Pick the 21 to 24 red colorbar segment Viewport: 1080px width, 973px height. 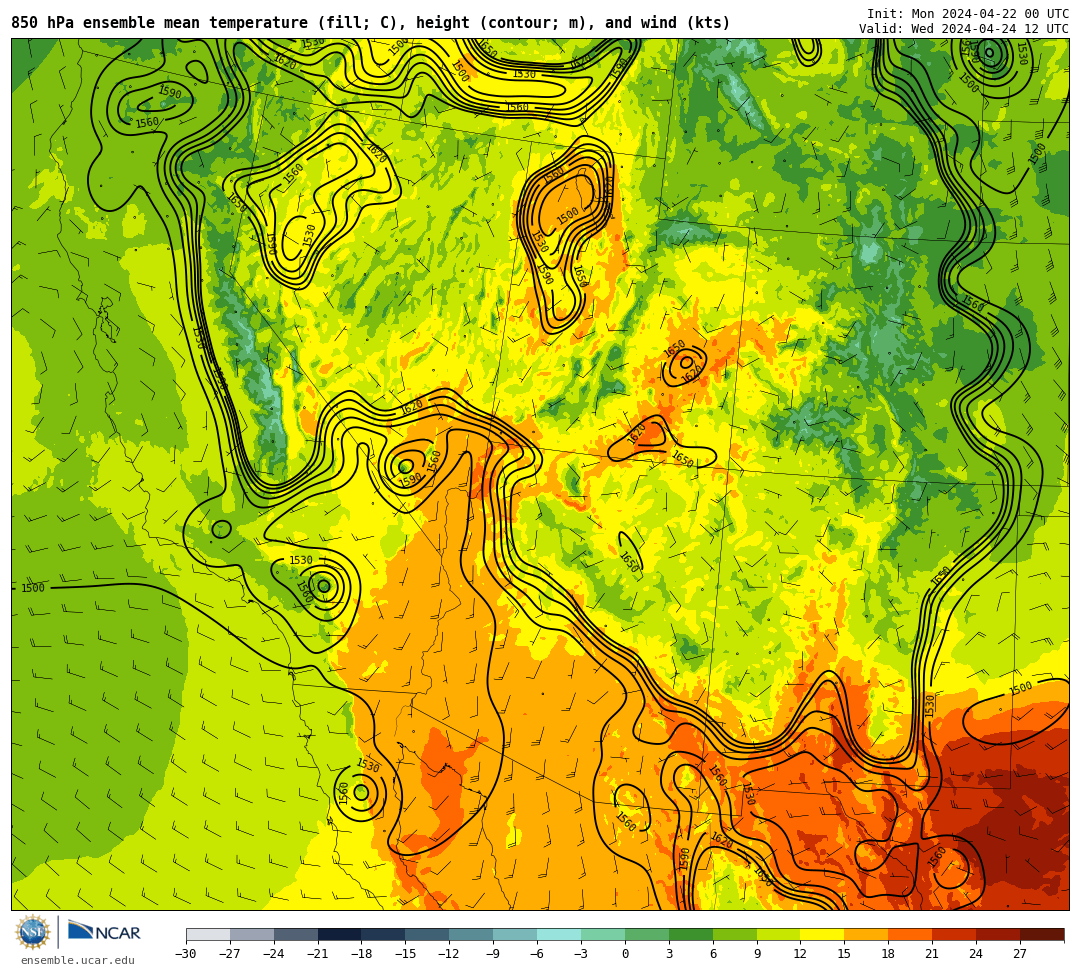(955, 934)
